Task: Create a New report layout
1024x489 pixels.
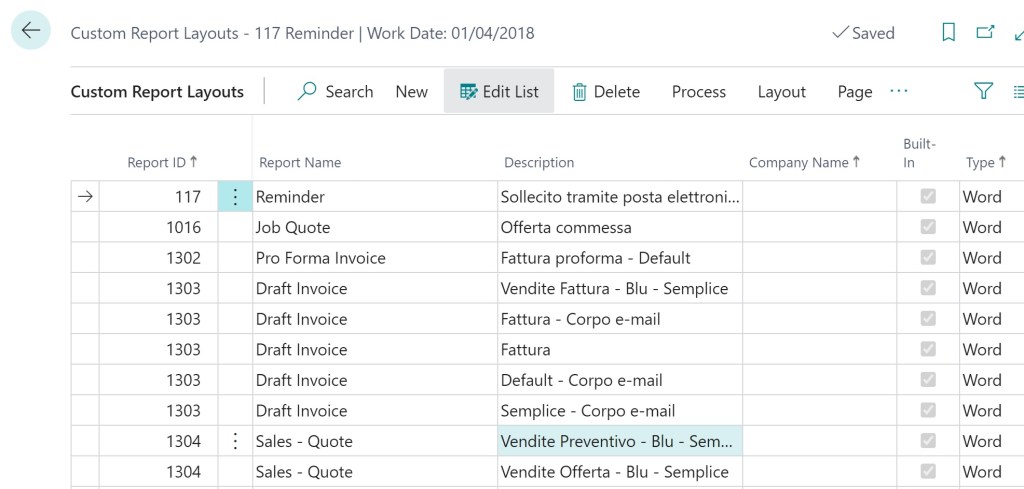Action: tap(411, 92)
